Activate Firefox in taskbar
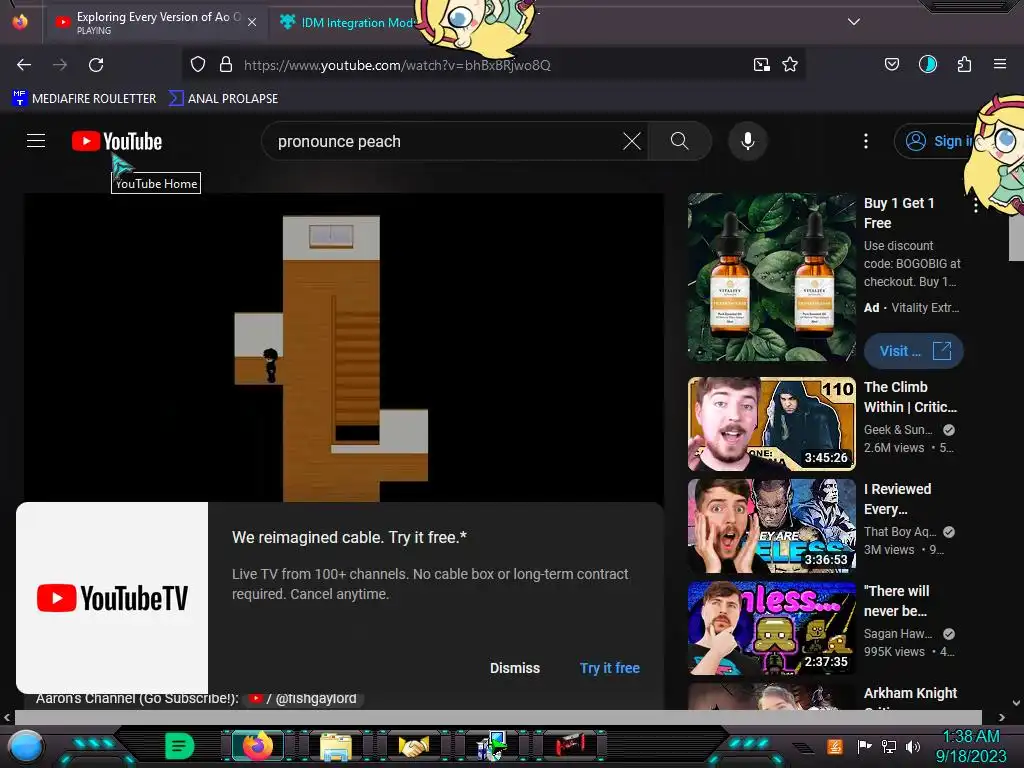The width and height of the screenshot is (1024, 768). pos(257,746)
